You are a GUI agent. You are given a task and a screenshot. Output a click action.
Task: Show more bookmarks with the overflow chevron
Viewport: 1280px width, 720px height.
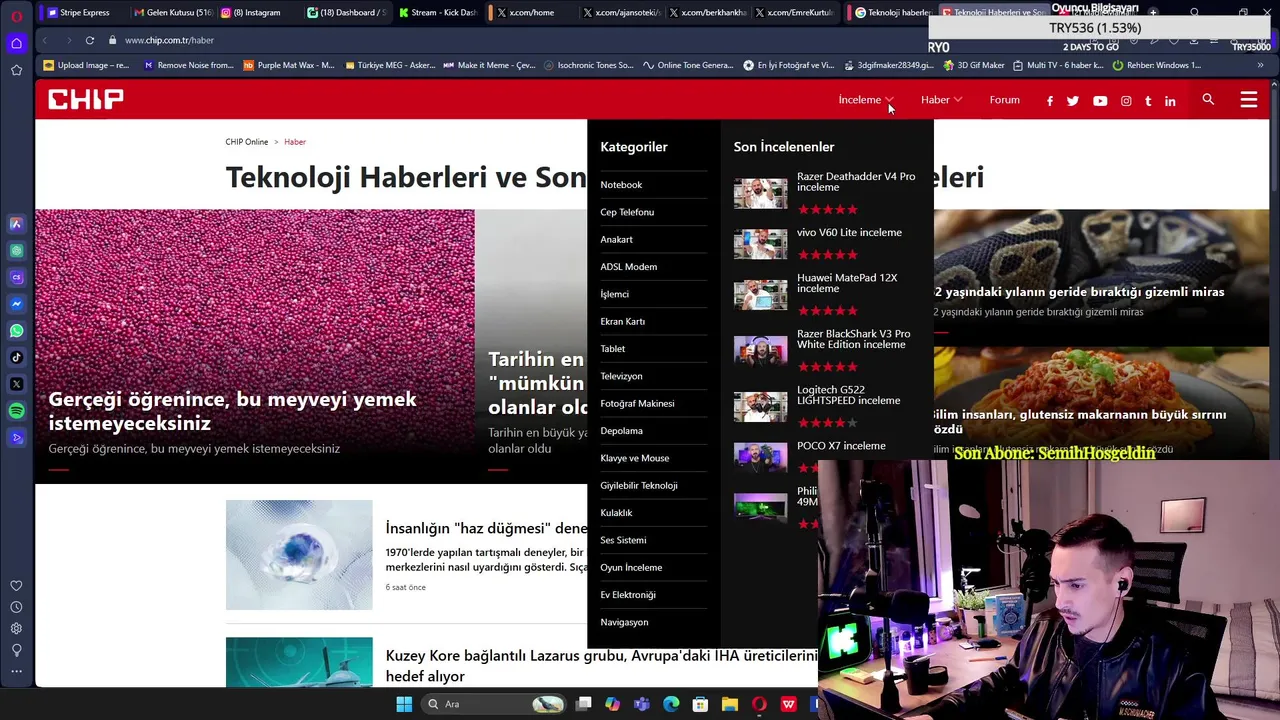tap(1260, 65)
